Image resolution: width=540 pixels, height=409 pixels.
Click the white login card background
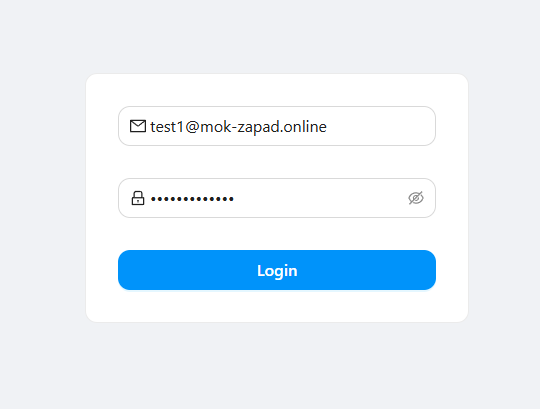(x=277, y=306)
